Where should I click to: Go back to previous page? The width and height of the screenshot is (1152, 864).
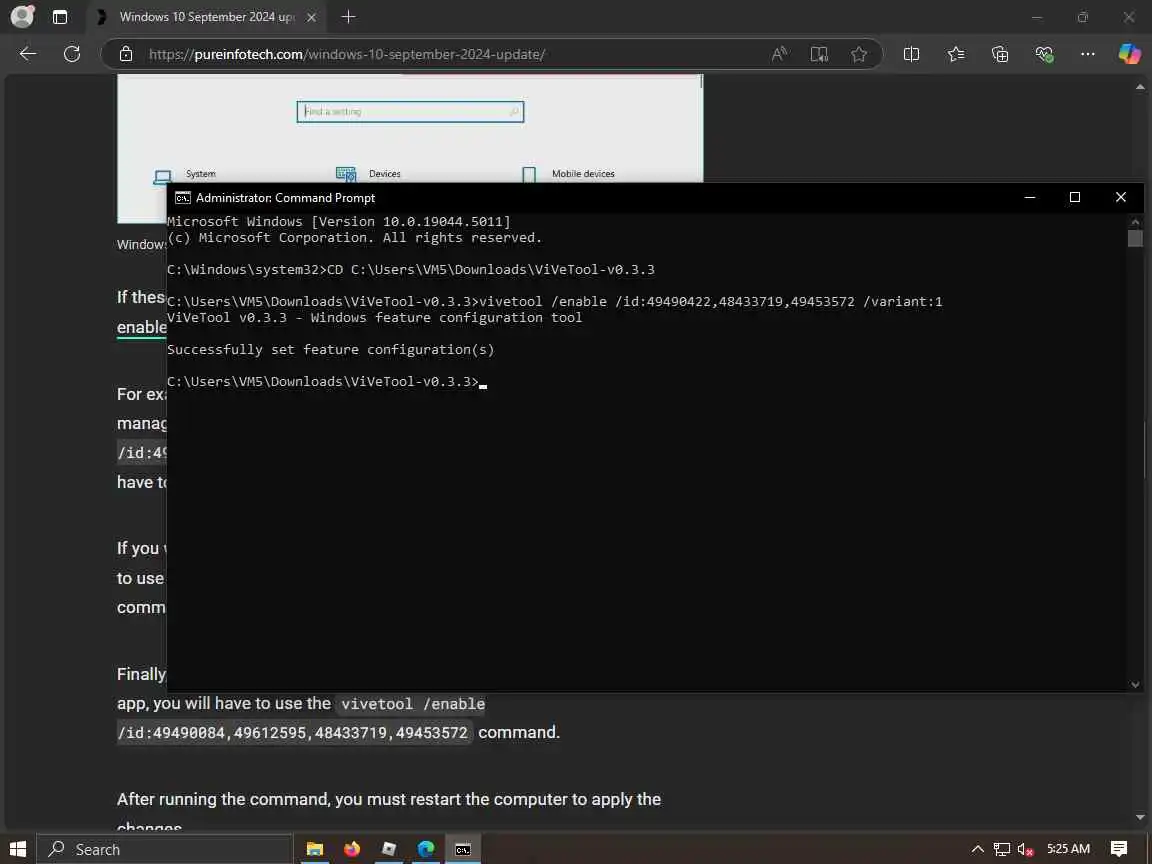[x=28, y=54]
